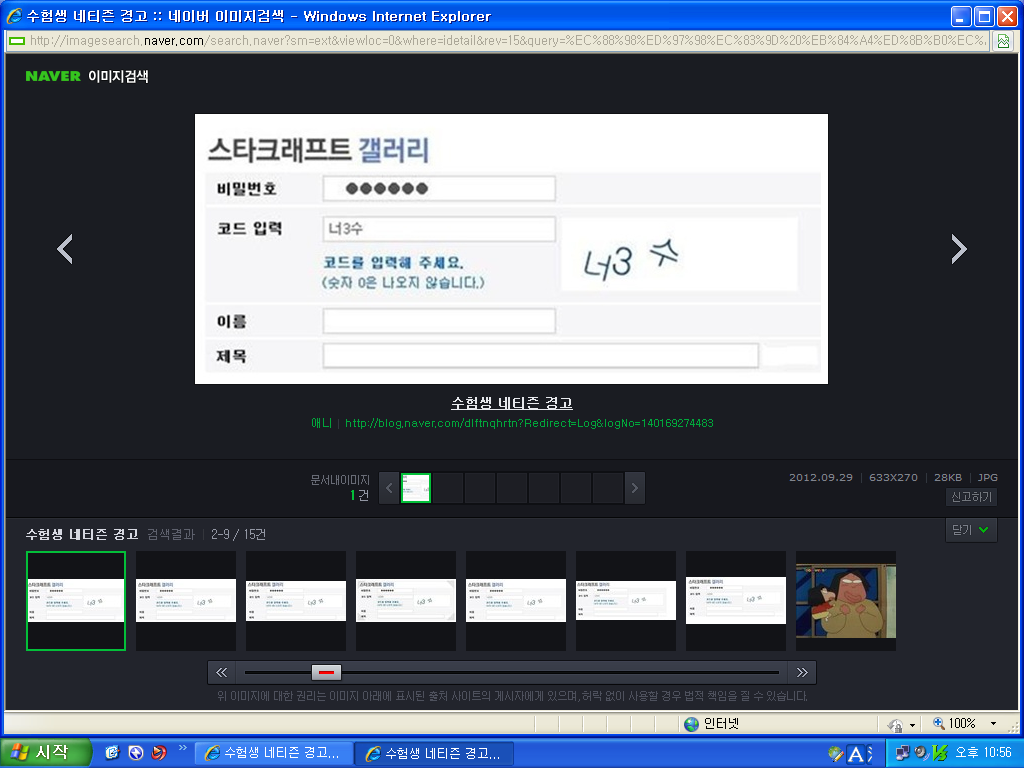Click the 검색결과 label

tap(171, 535)
